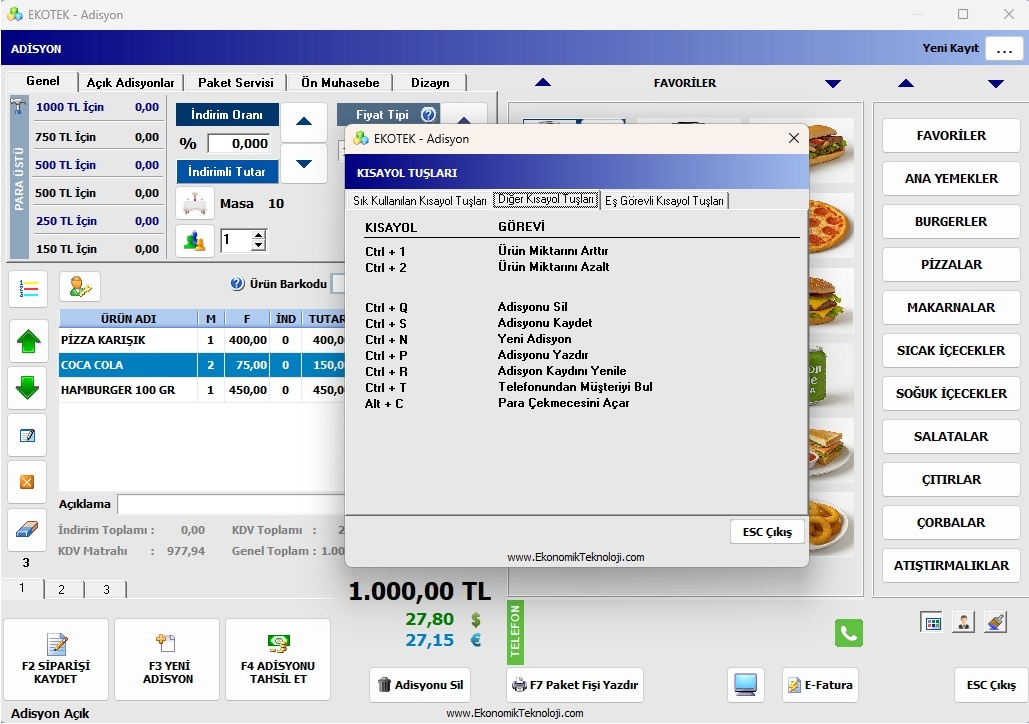1029x724 pixels.
Task: Select the Sık Kullanılan Kısayol Tuşları tab
Action: click(x=420, y=201)
